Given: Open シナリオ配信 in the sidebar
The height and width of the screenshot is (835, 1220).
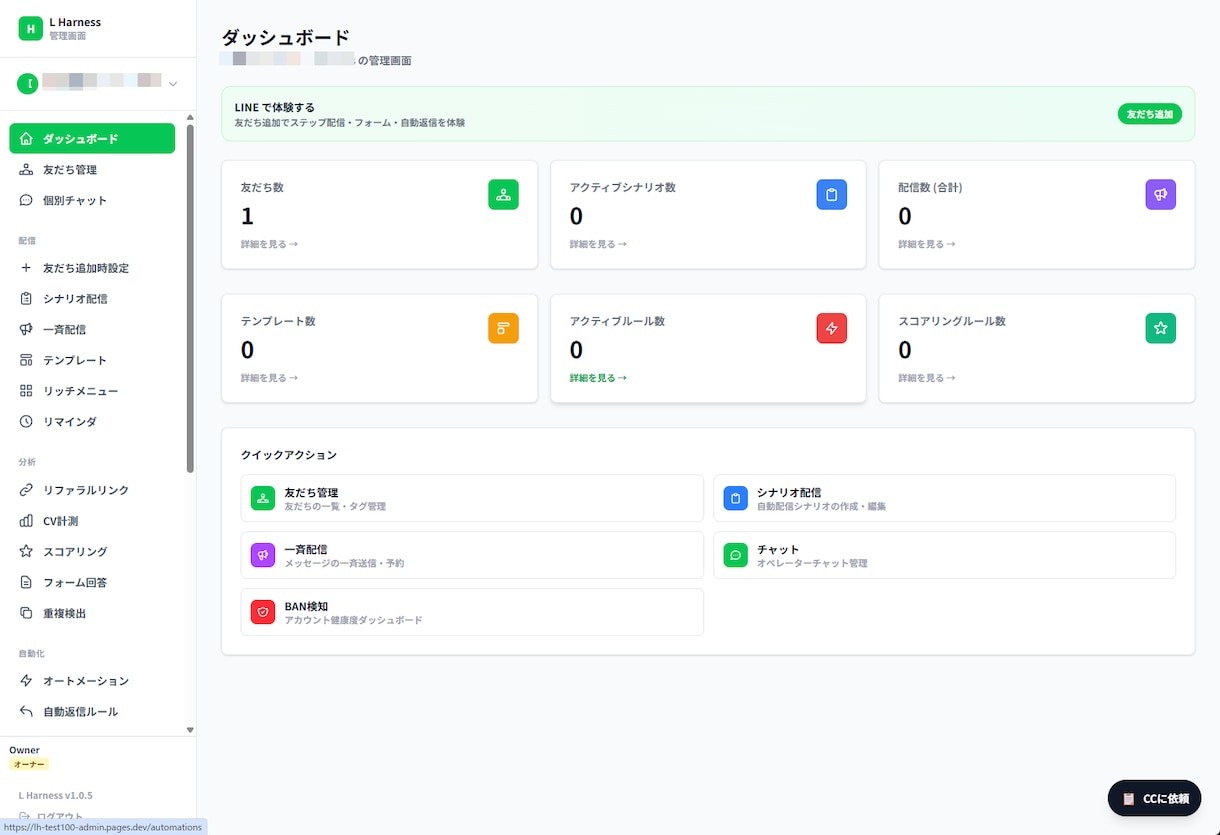Looking at the screenshot, I should pos(92,299).
